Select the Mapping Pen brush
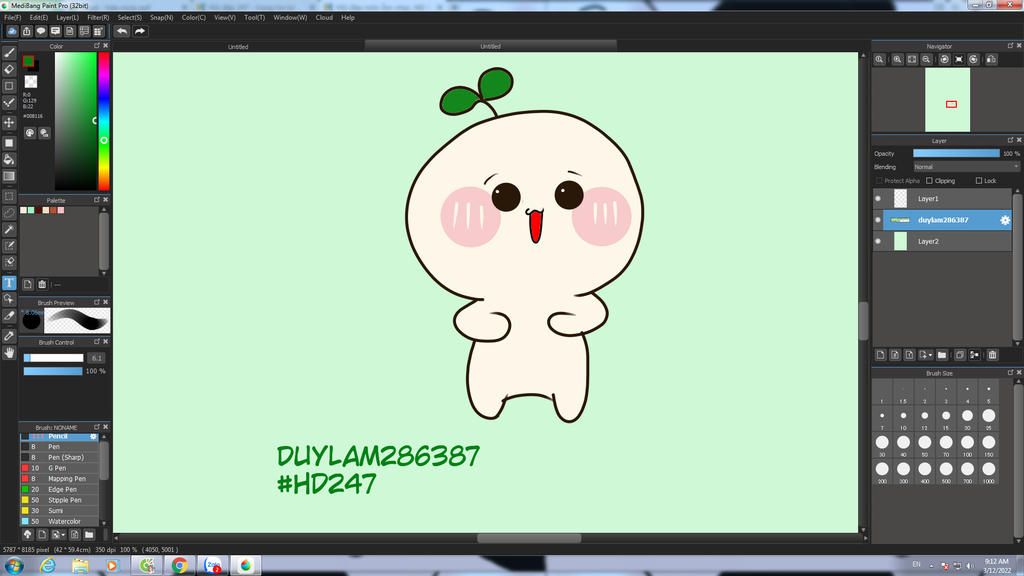This screenshot has width=1024, height=576. (x=59, y=479)
